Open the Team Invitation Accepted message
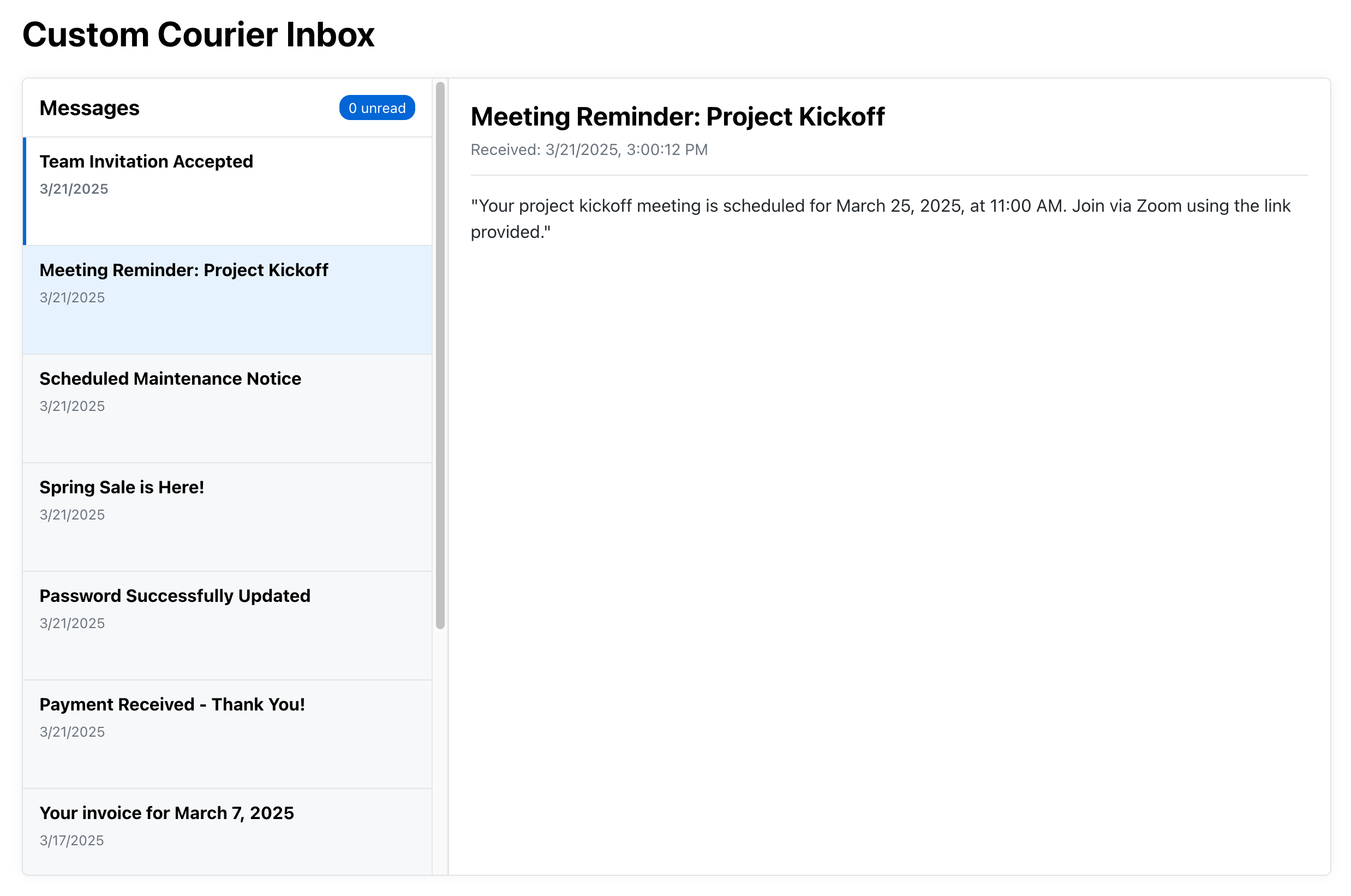This screenshot has height=896, width=1351. [x=146, y=161]
